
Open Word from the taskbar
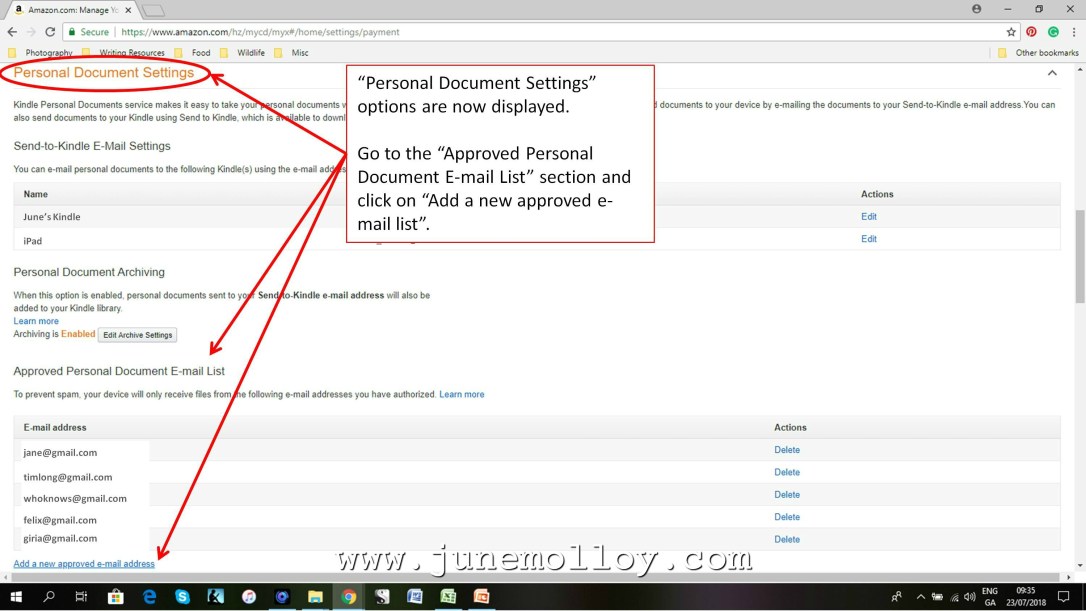click(x=415, y=597)
